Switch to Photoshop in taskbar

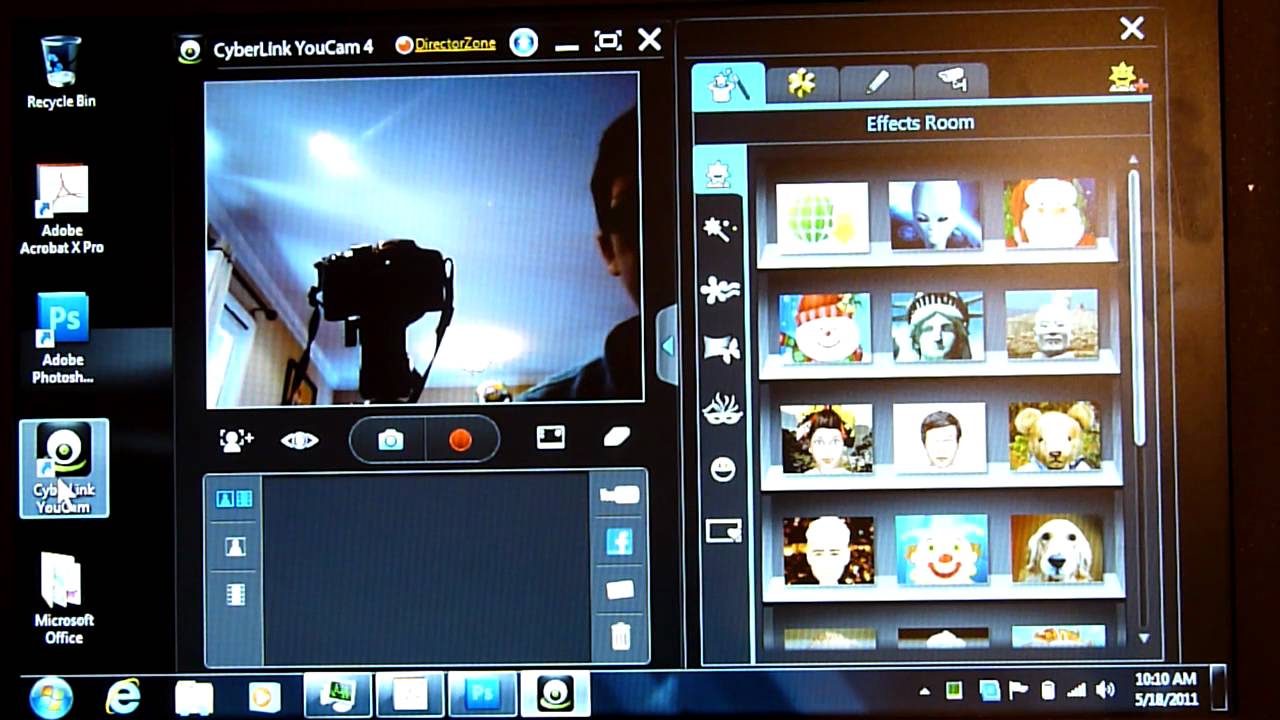click(483, 694)
